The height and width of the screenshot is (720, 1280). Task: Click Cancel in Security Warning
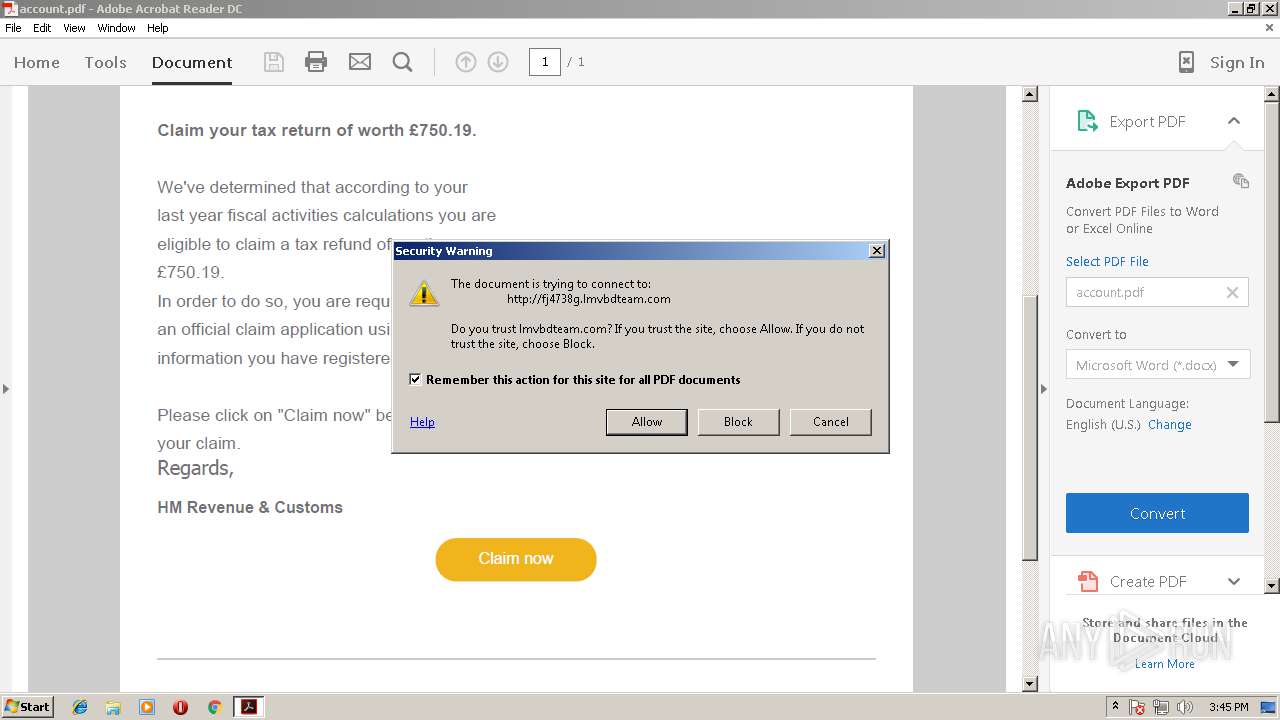pyautogui.click(x=831, y=422)
